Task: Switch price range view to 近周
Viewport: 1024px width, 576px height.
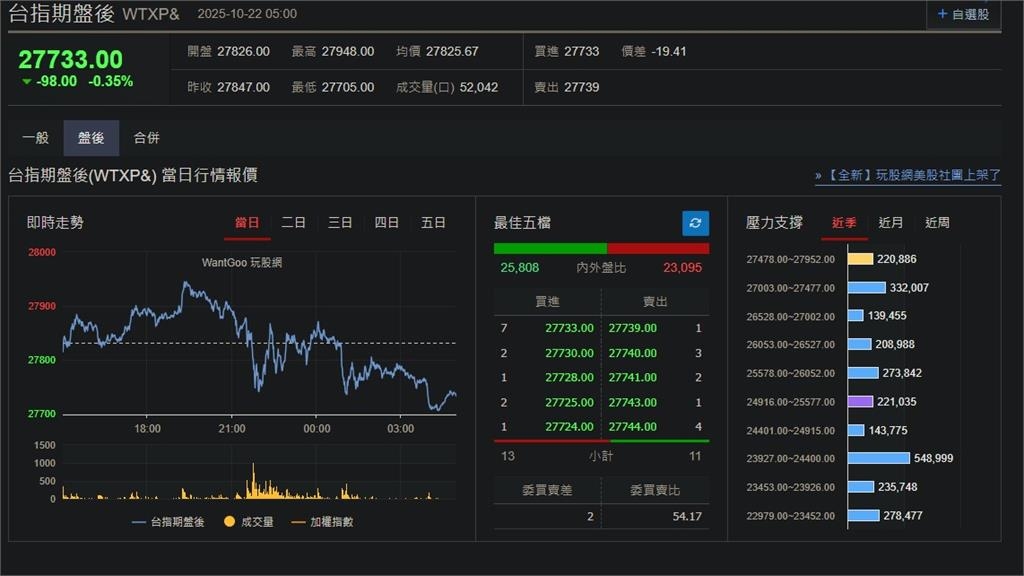Action: click(x=937, y=223)
